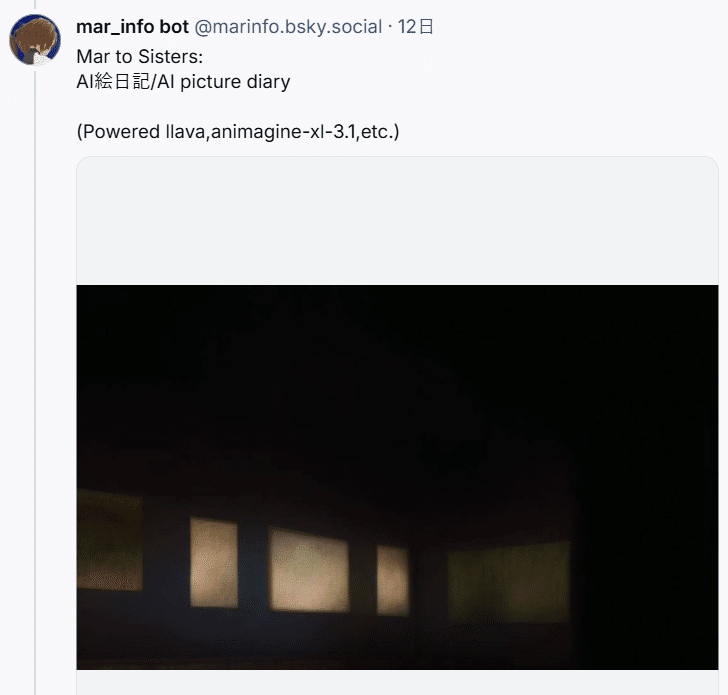The height and width of the screenshot is (695, 728).
Task: Click the dim green panel on image right
Action: [509, 582]
